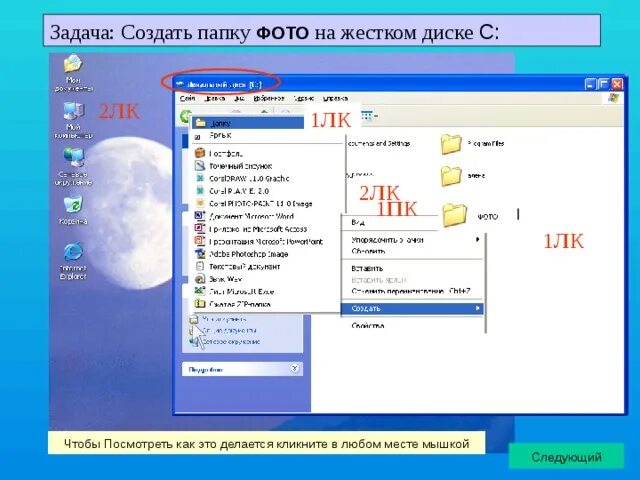Select the Сетевое окружение desktop icon

73,167
